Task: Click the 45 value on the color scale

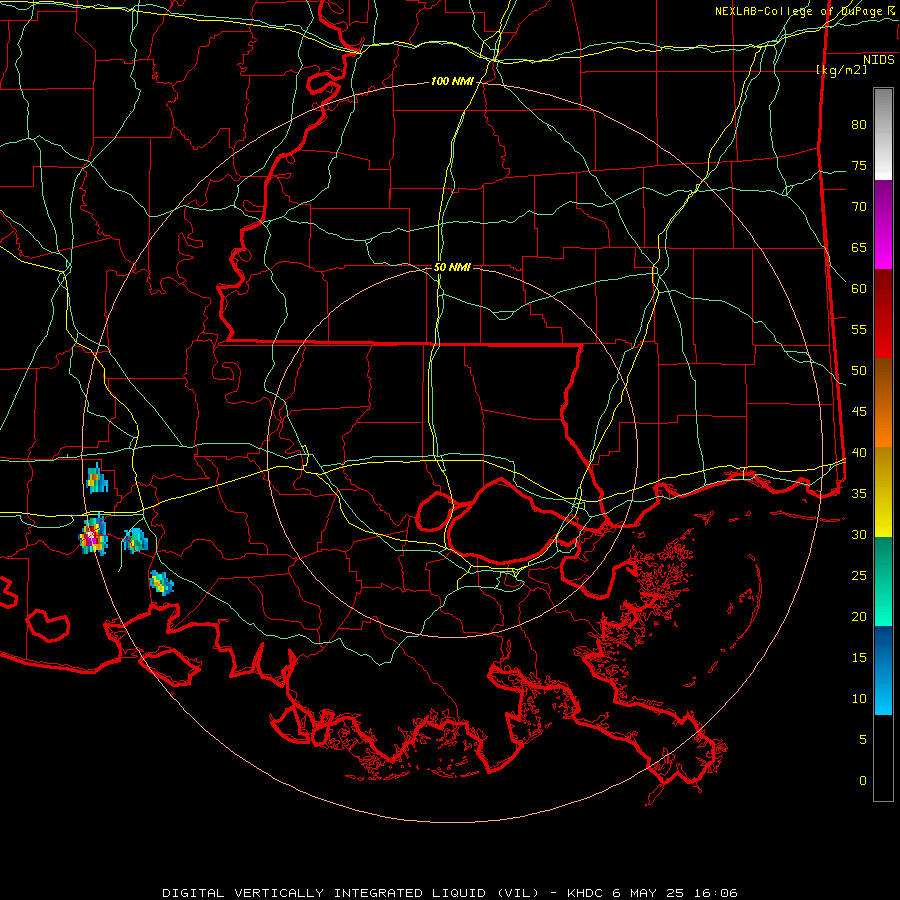Action: click(859, 412)
